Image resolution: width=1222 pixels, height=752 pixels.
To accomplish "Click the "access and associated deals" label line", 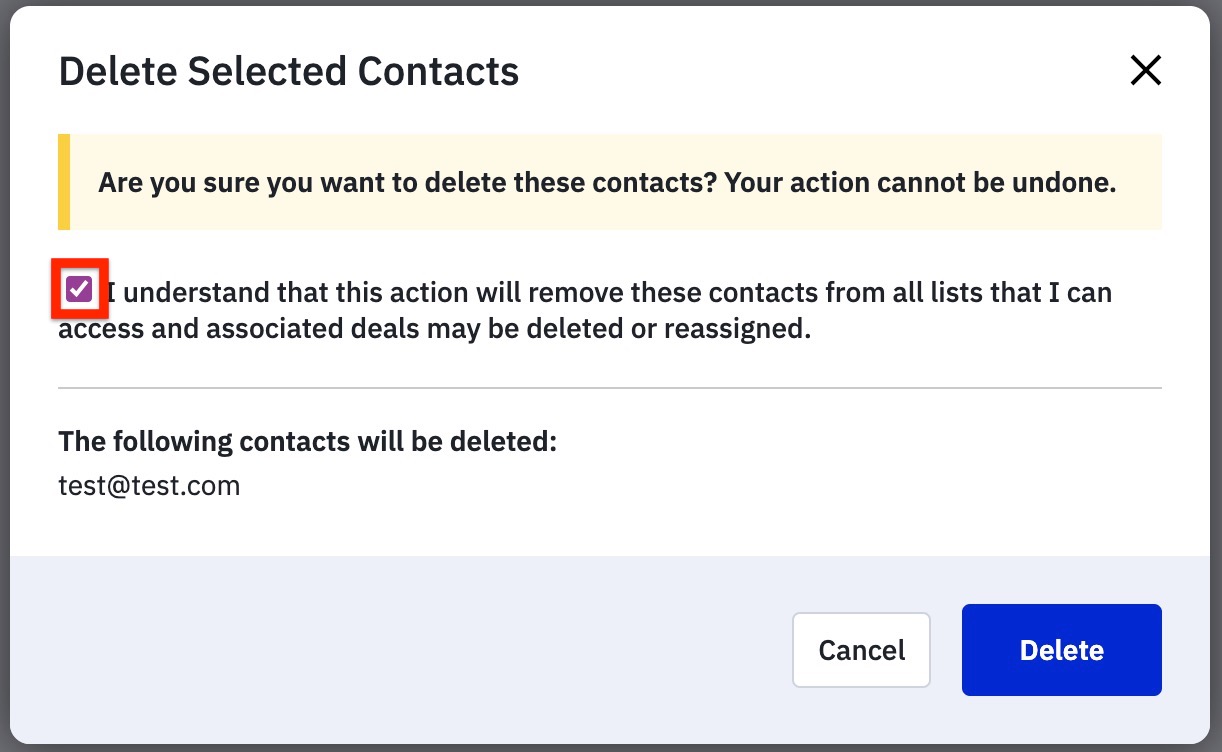I will (434, 330).
